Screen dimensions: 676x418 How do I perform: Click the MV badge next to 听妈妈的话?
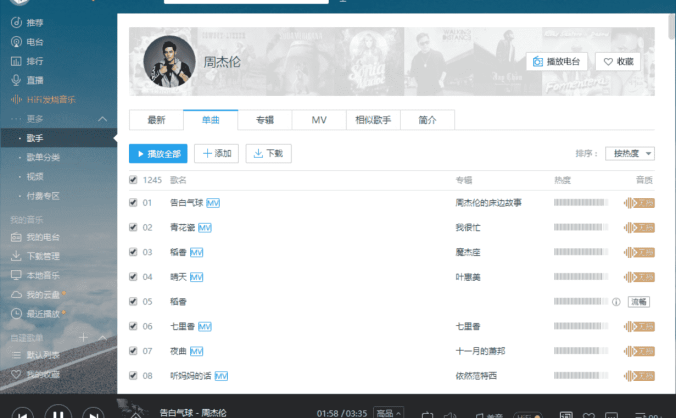(x=221, y=376)
